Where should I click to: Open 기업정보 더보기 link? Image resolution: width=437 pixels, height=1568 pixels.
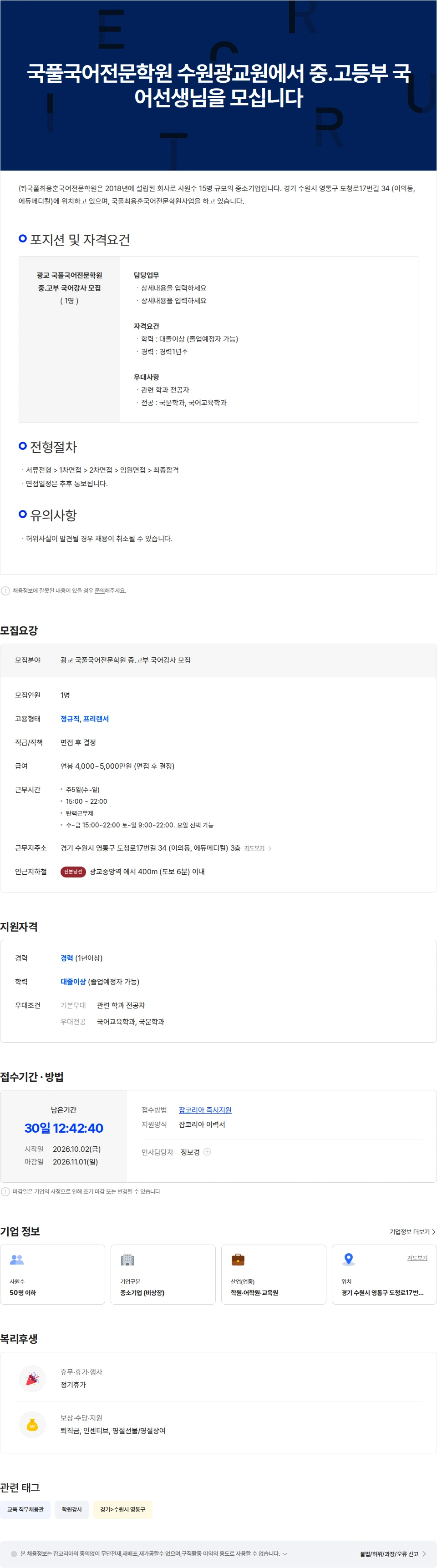pos(412,1231)
